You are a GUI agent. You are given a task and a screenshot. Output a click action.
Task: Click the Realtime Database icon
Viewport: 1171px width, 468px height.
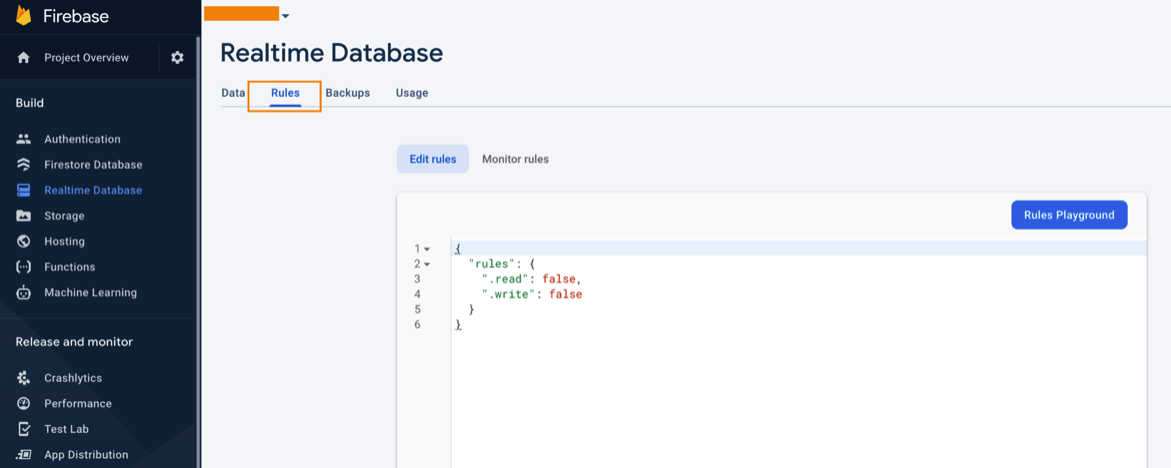click(x=24, y=190)
